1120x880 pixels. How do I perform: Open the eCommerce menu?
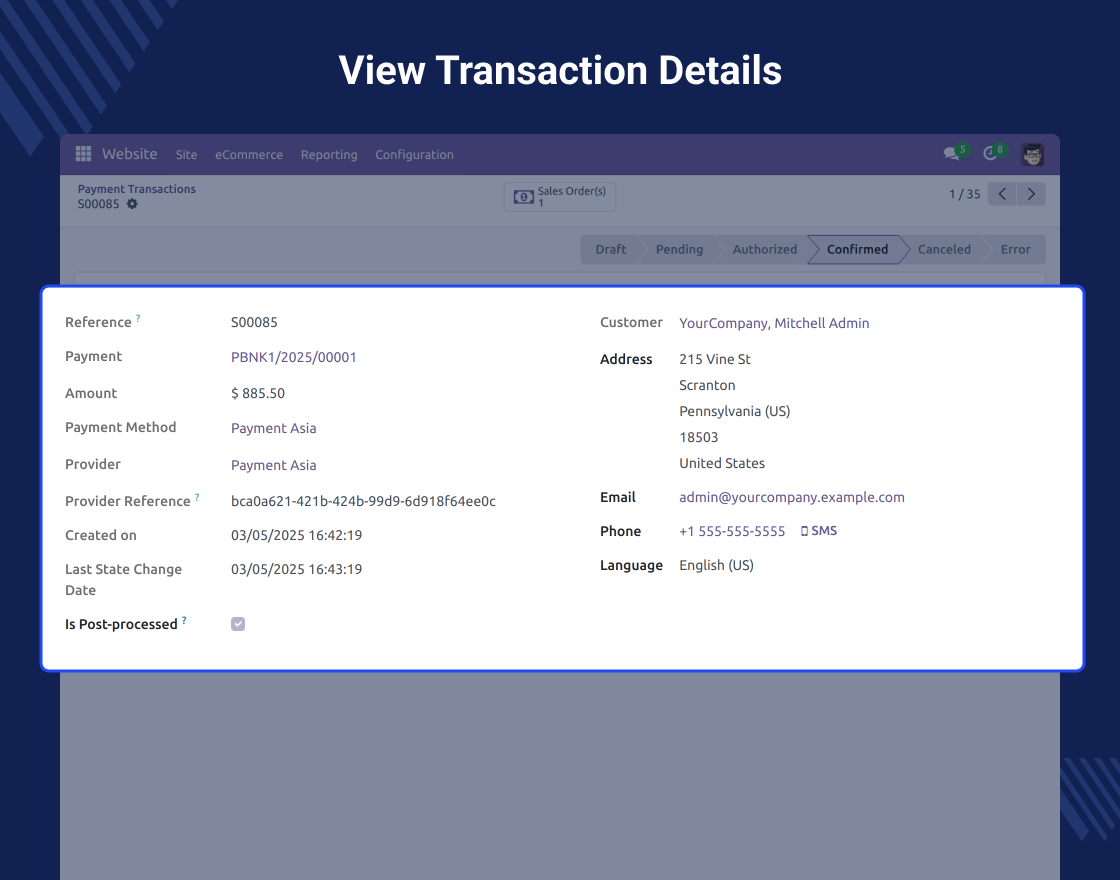[249, 155]
